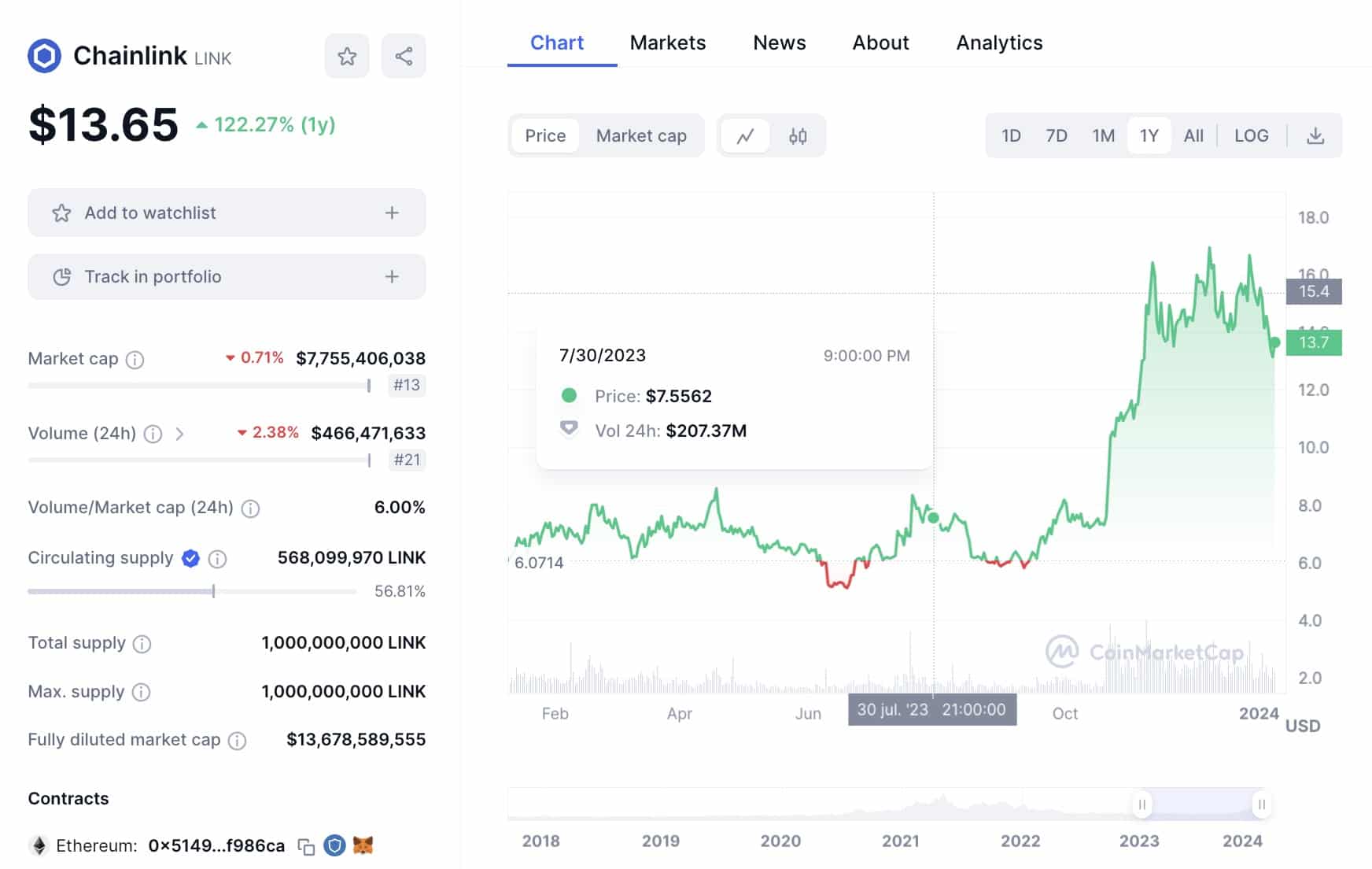
Task: Click the #21 volume rank badge
Action: coord(407,460)
